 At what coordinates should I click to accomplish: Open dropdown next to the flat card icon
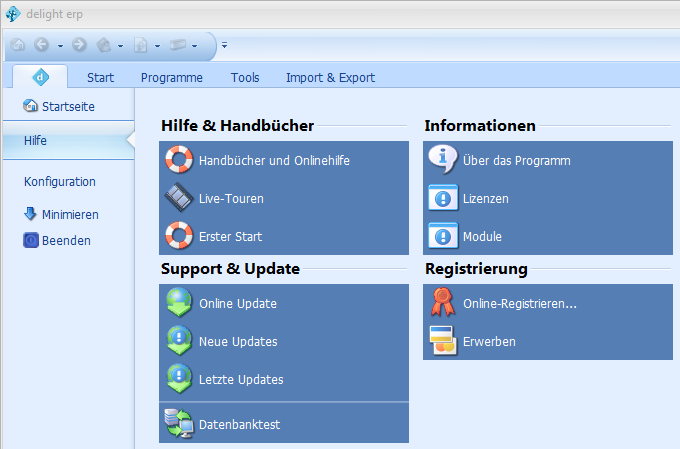pyautogui.click(x=195, y=46)
